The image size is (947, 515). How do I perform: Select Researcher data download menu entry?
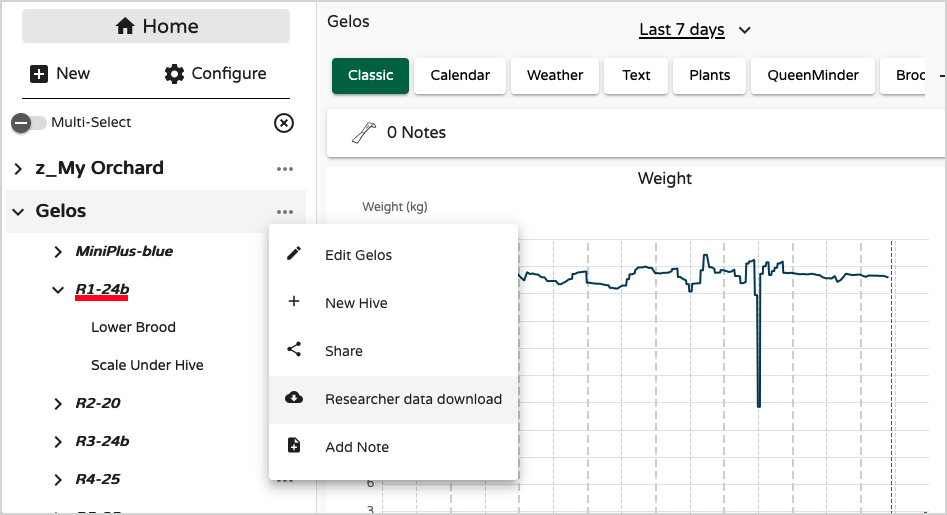[413, 399]
